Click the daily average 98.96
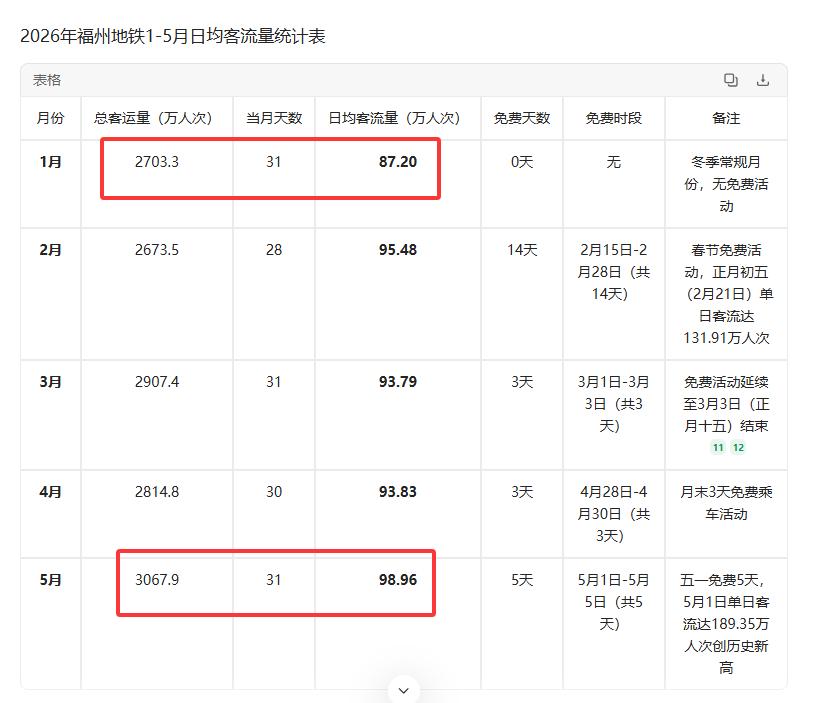Screen dimensions: 814x703 (x=398, y=579)
